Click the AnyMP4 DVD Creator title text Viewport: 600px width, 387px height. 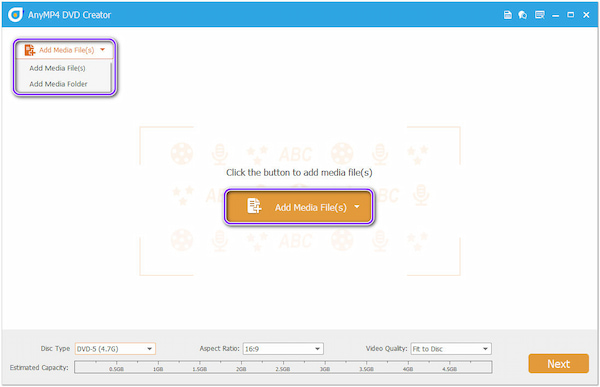point(69,15)
